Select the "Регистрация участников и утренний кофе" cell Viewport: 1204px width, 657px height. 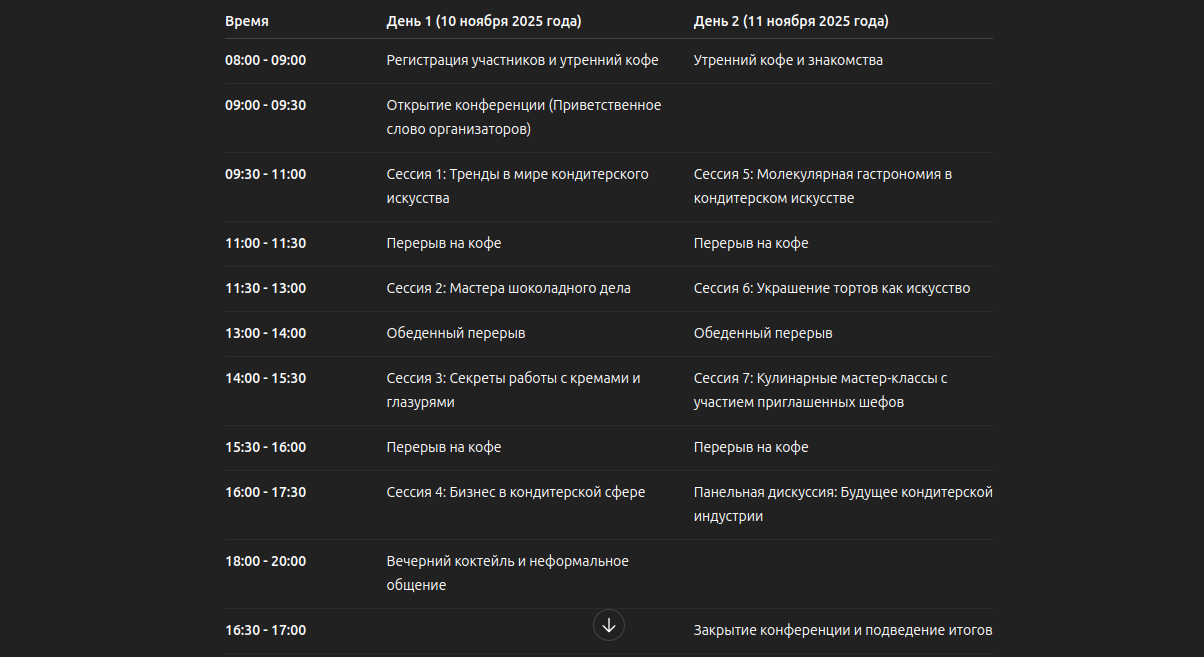[x=522, y=60]
